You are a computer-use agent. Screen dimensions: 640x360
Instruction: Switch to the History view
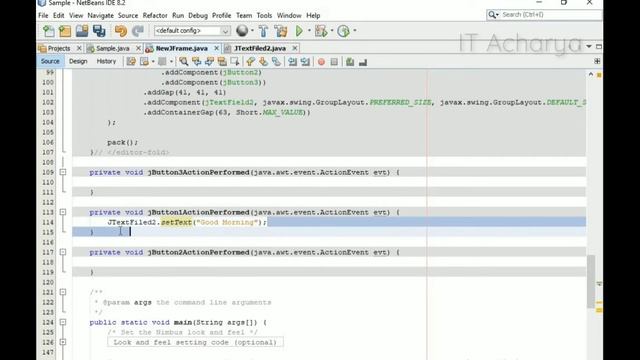click(x=106, y=61)
